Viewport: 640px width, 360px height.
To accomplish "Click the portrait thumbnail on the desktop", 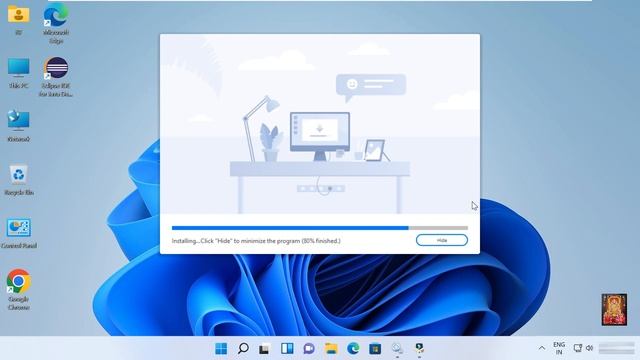I will (614, 309).
